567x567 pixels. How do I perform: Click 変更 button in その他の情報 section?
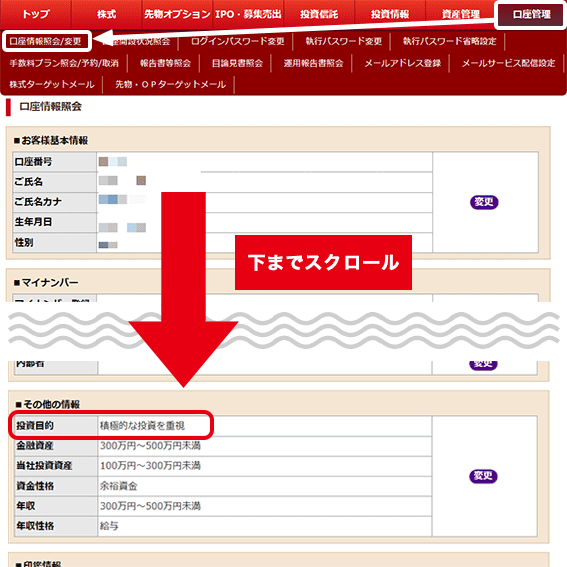click(483, 476)
